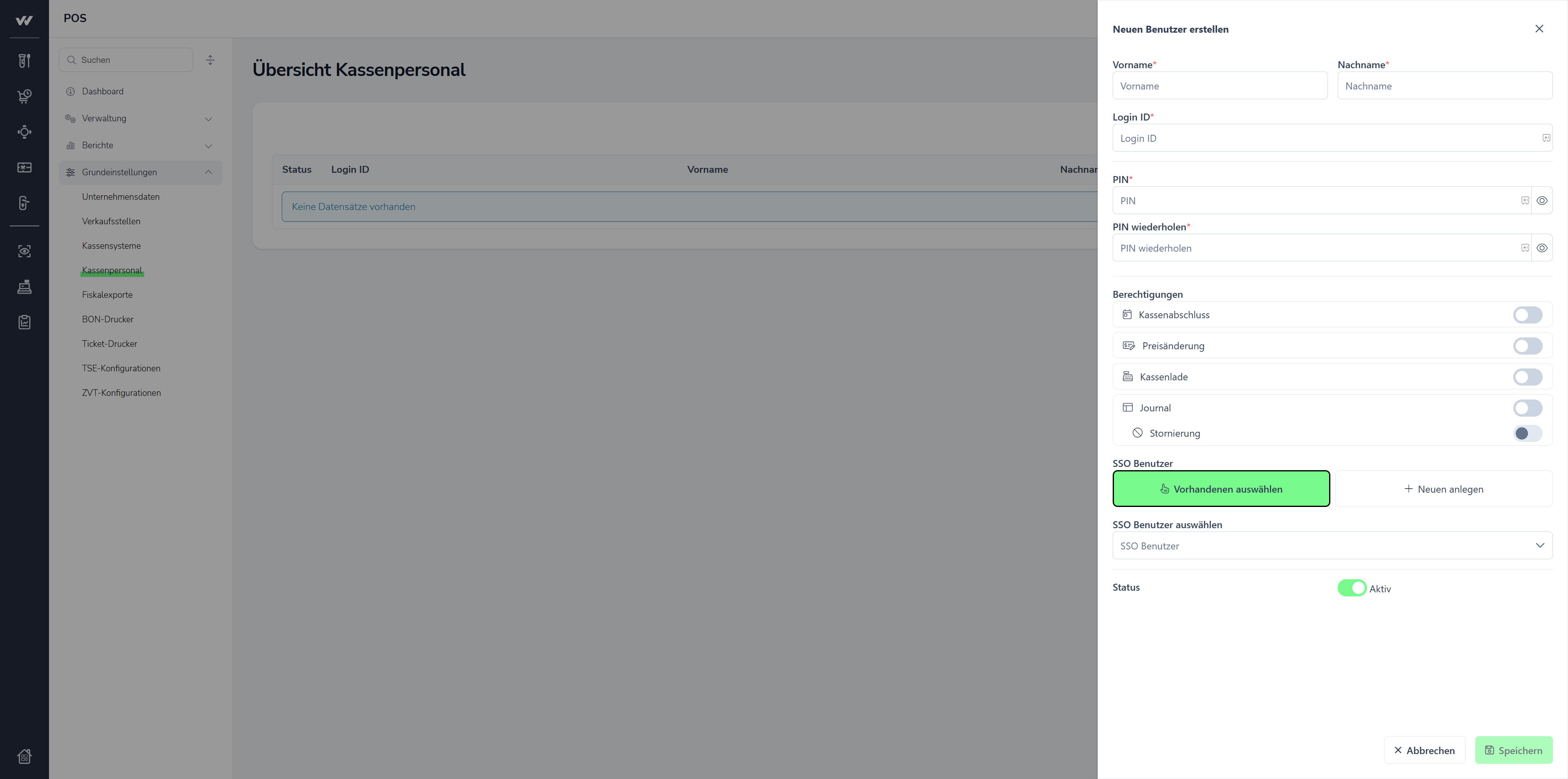Open the ticket voucher icon in sidebar

pos(24,167)
